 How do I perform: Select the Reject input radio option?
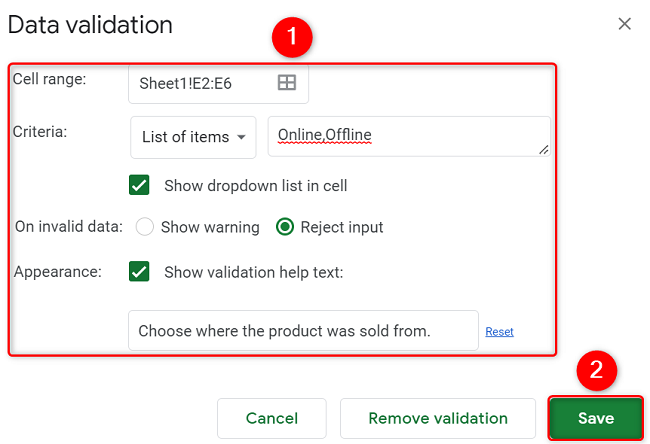tap(285, 227)
